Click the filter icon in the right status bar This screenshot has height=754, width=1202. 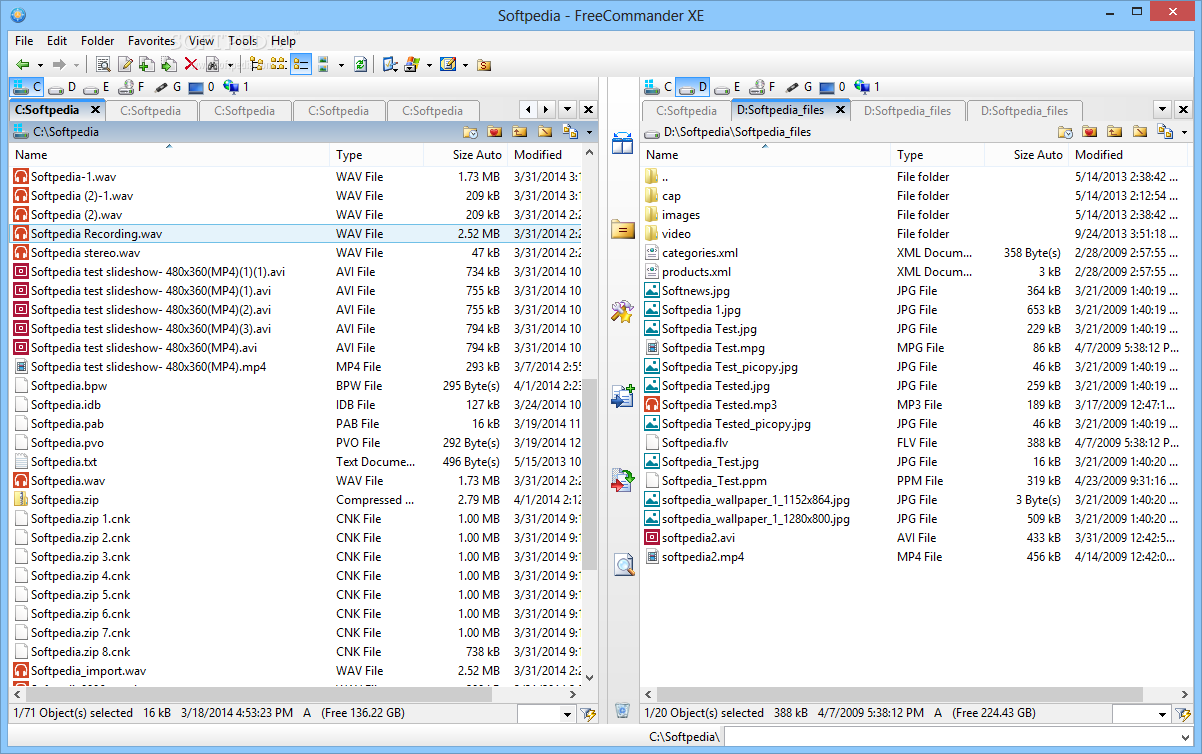(1184, 713)
